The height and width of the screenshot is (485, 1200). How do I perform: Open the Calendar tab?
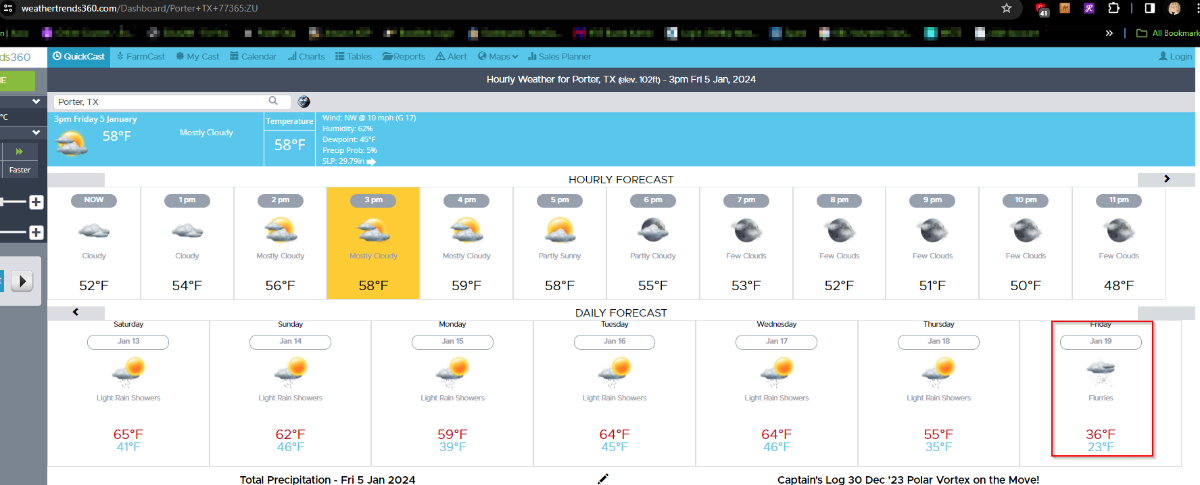tap(253, 57)
